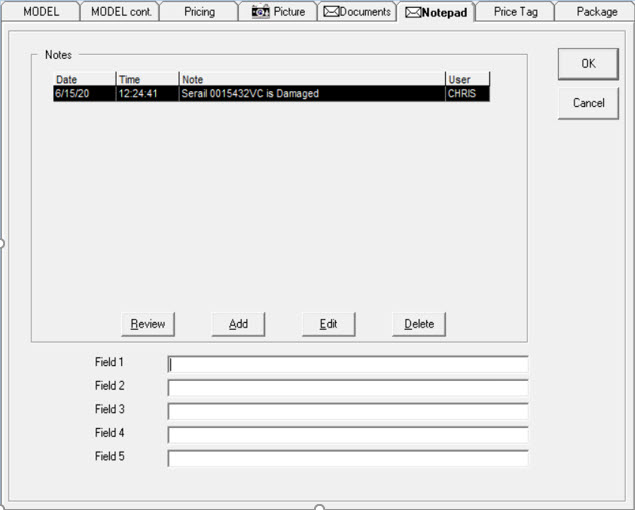
Task: Click the User column header
Action: point(468,79)
